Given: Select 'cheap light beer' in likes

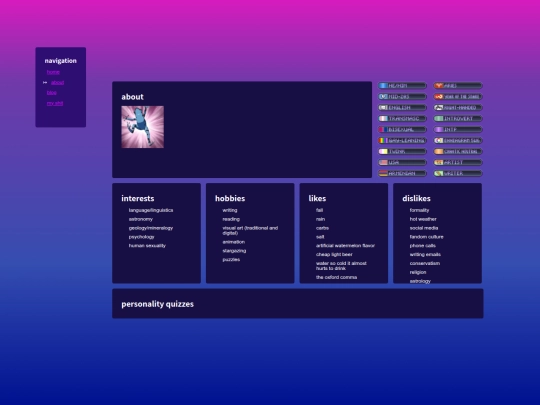Looking at the screenshot, I should point(334,255).
